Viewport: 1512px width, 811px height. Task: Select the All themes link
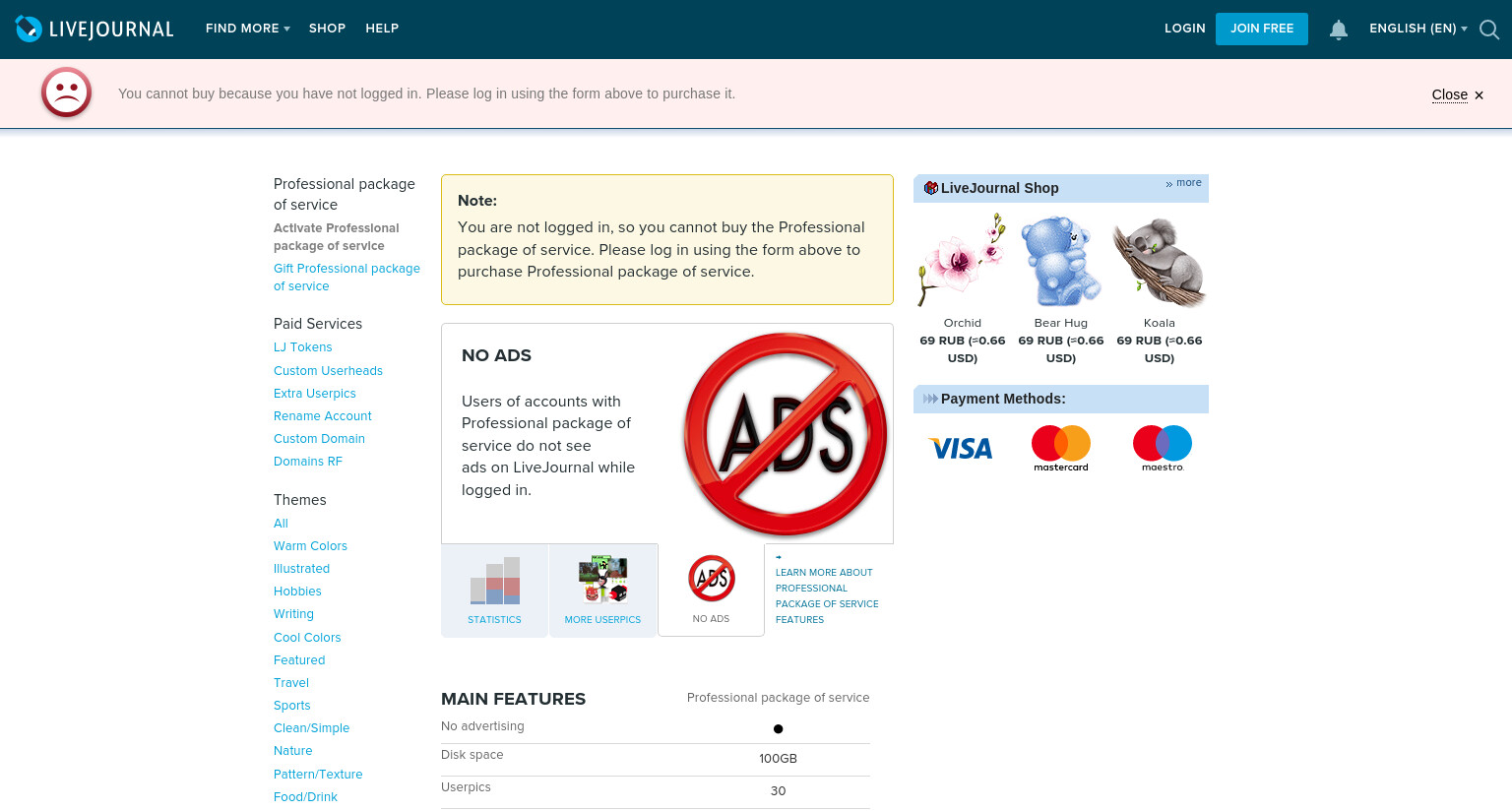[281, 524]
